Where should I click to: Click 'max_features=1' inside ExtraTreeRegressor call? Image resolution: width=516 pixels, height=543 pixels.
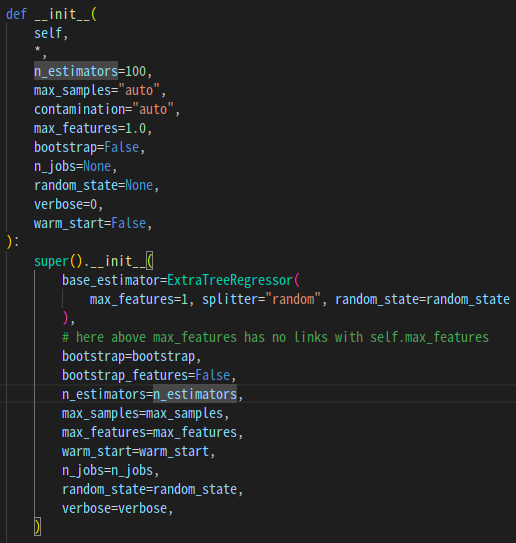pyautogui.click(x=139, y=299)
